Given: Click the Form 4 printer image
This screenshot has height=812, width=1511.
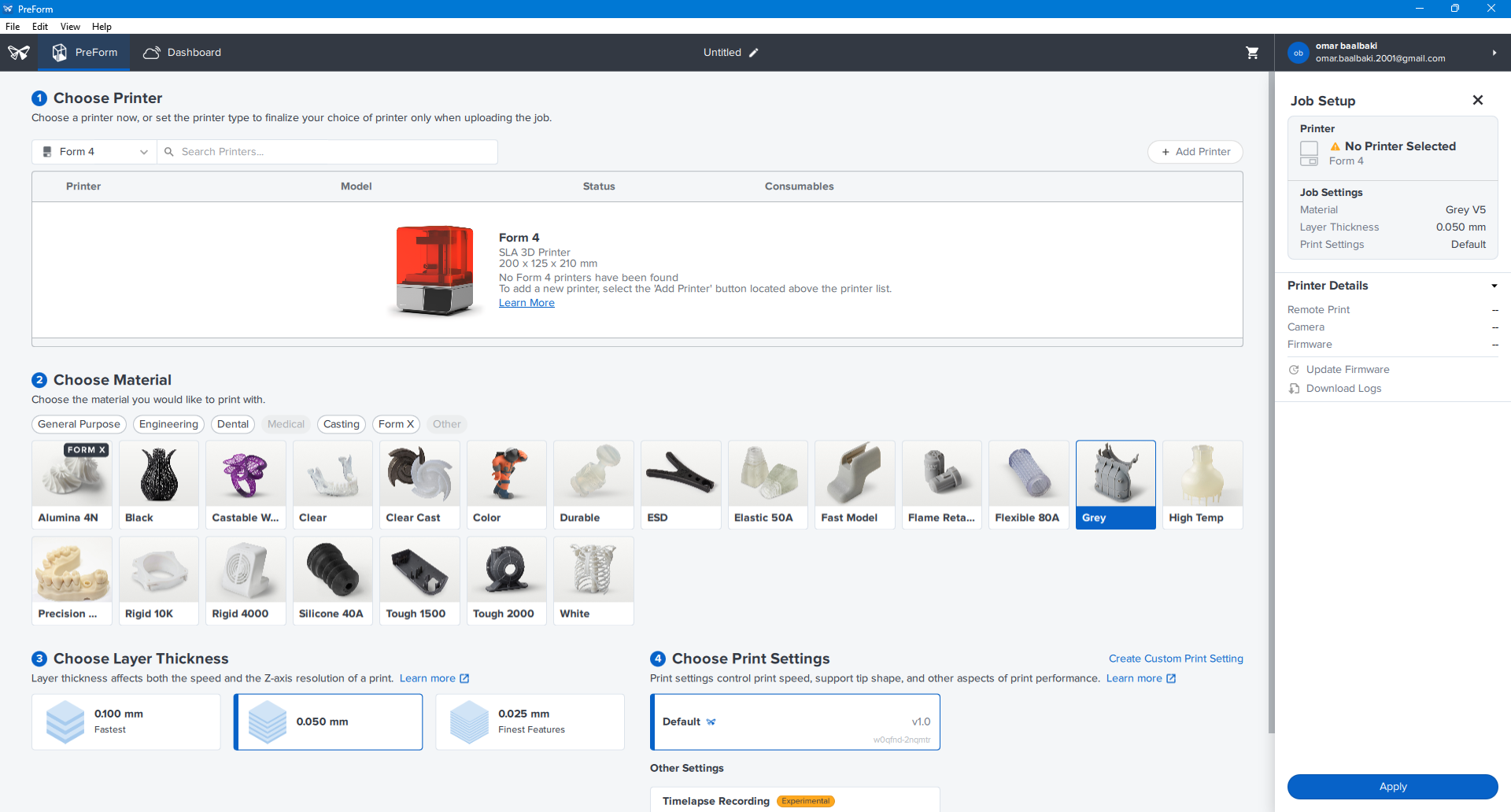Looking at the screenshot, I should tap(435, 270).
